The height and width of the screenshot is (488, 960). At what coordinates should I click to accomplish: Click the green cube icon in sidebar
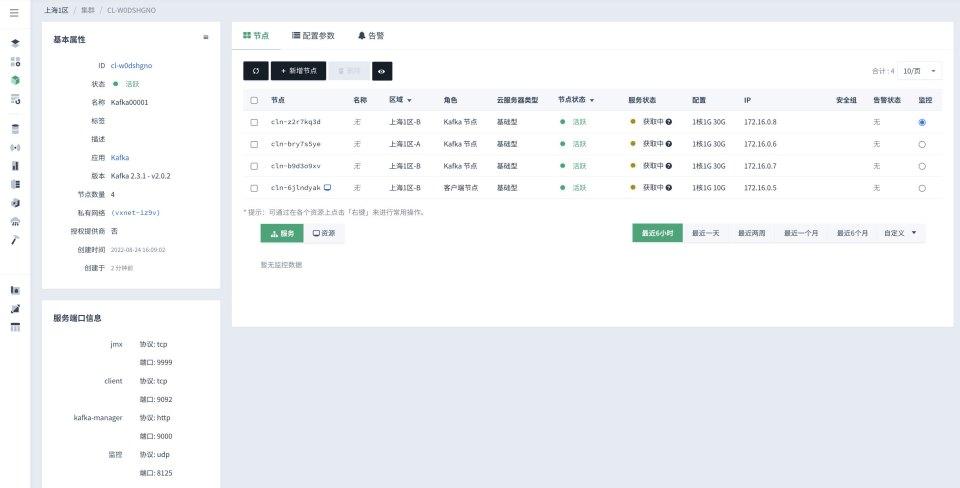[15, 80]
